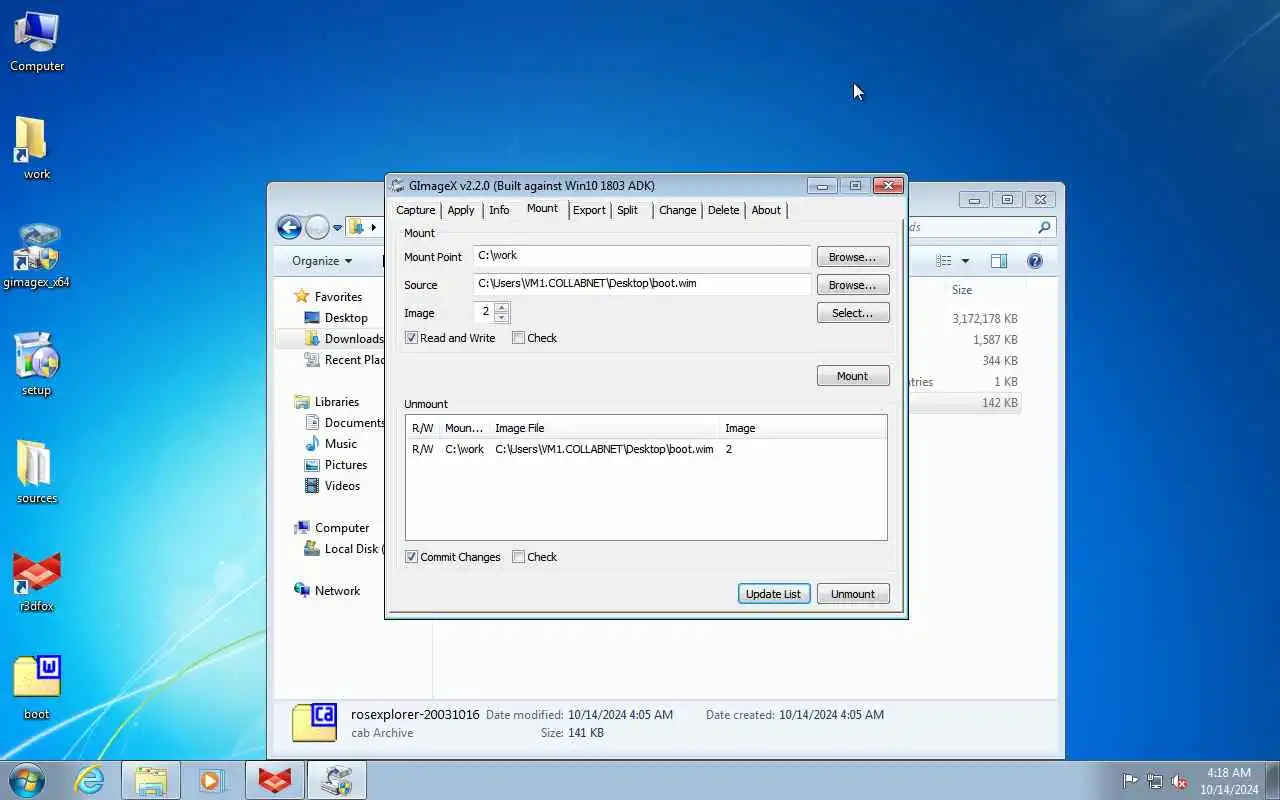Switch to the Apply tab
Viewport: 1280px width, 800px height.
tap(461, 210)
